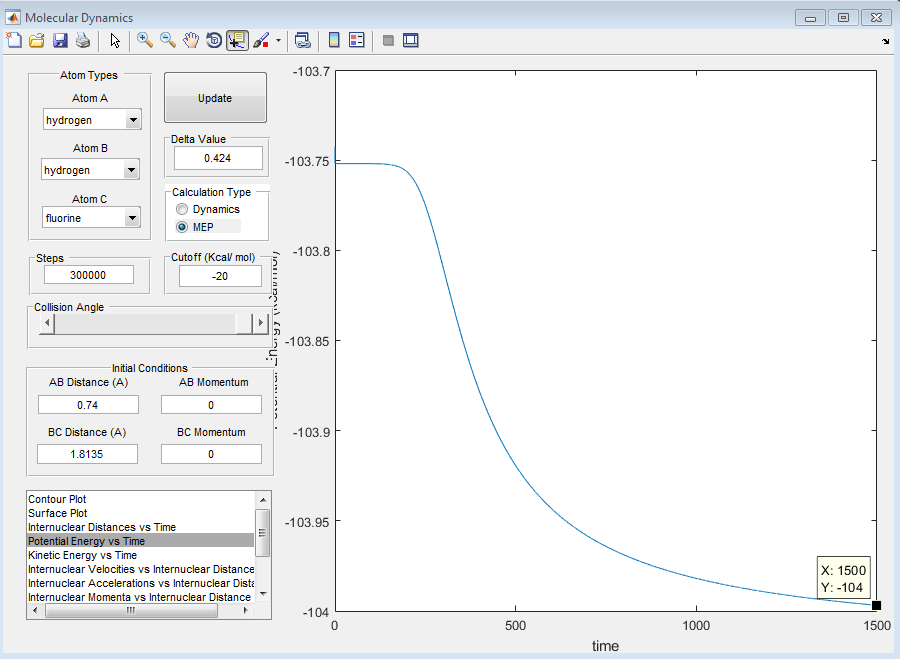Open the Atom C fluorine dropdown

(x=91, y=218)
